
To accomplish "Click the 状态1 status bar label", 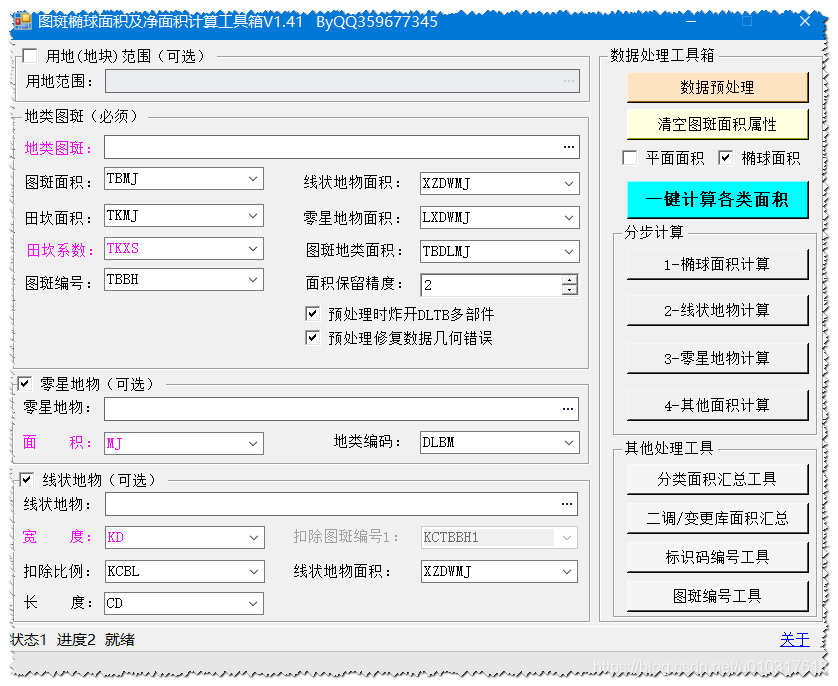I will [29, 640].
